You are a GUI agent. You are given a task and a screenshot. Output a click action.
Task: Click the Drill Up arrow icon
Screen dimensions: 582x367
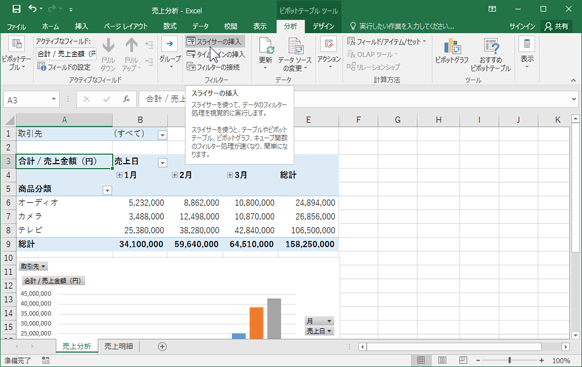point(131,46)
